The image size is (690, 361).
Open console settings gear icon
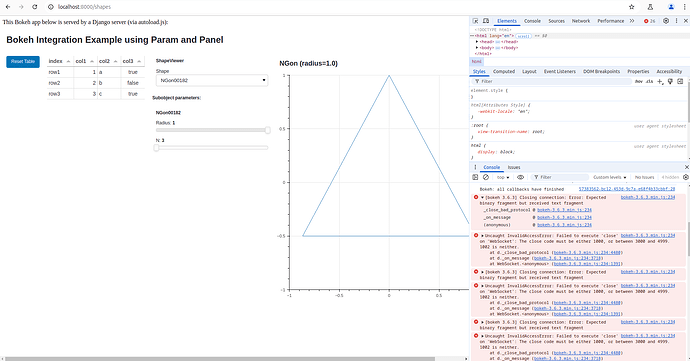pyautogui.click(x=686, y=177)
